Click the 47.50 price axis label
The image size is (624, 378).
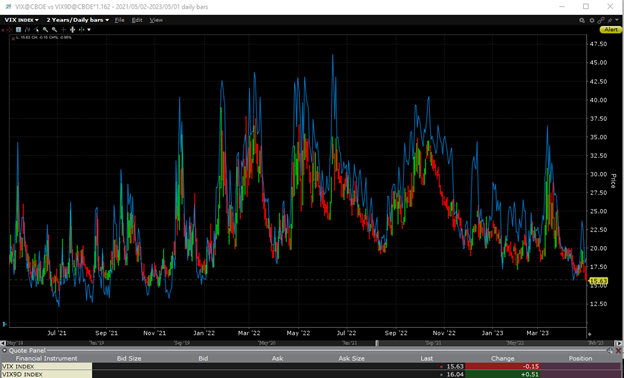point(598,44)
